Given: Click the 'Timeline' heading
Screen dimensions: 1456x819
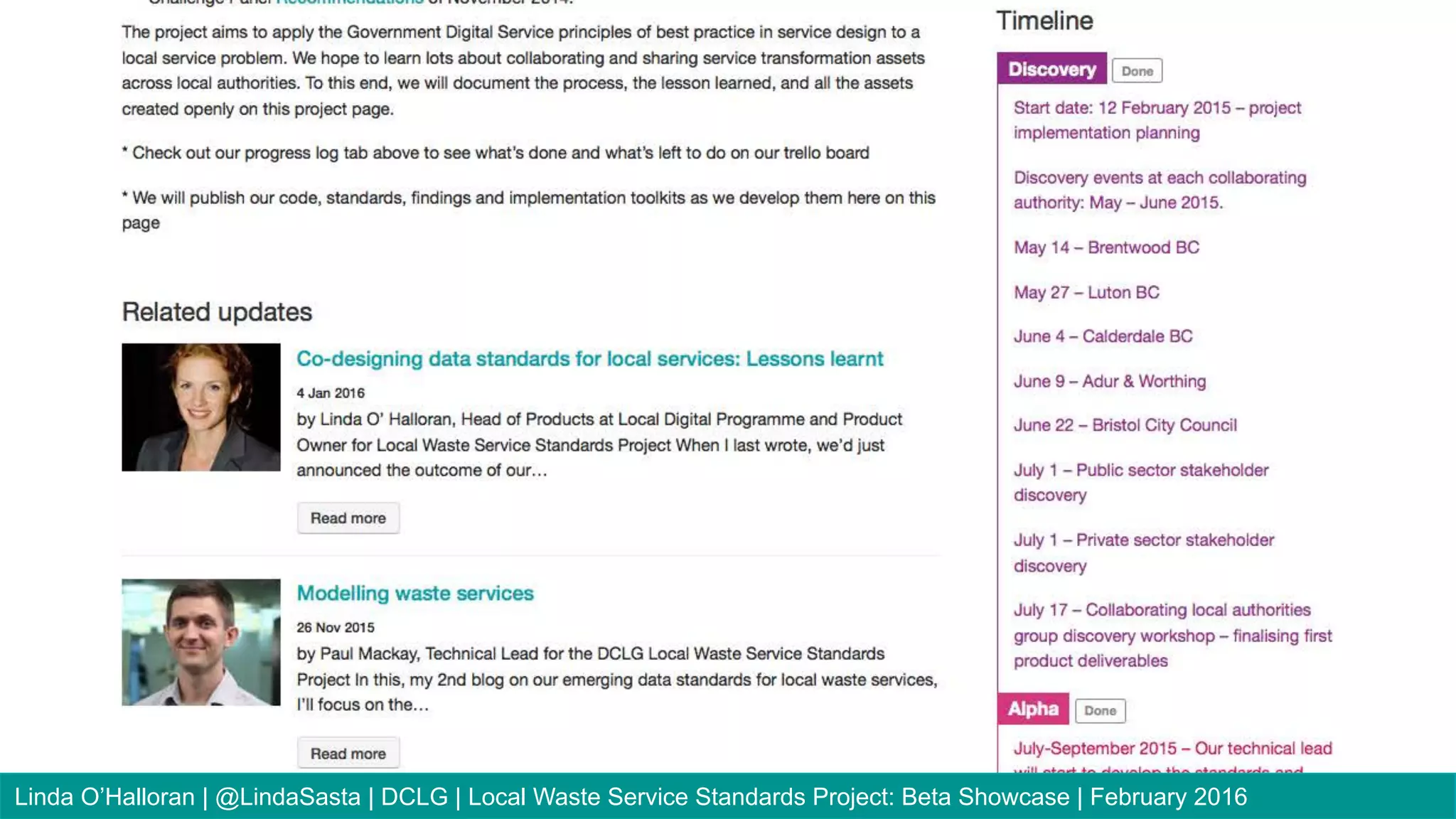Looking at the screenshot, I should pos(1044,21).
